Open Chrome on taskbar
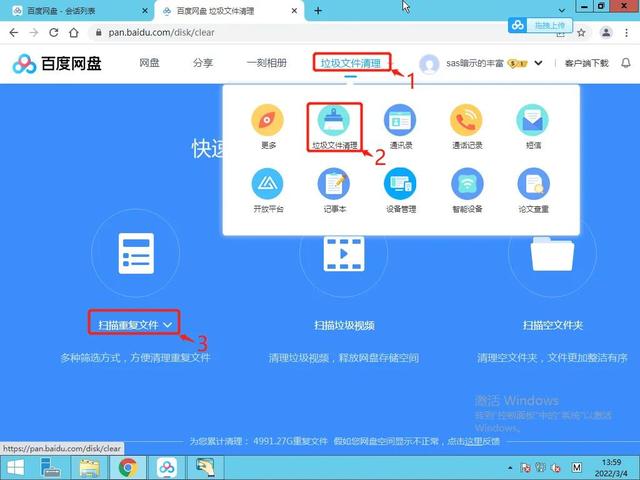Viewport: 640px width, 480px height. (128, 468)
